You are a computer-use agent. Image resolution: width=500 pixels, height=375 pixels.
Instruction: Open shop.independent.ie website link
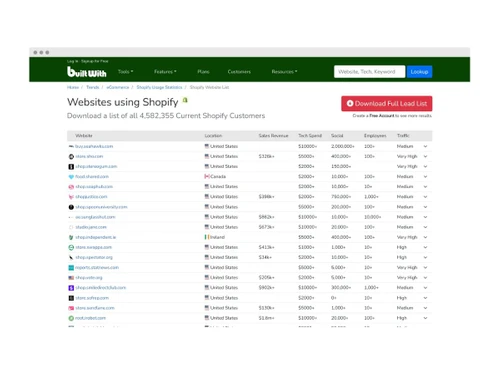[95, 237]
